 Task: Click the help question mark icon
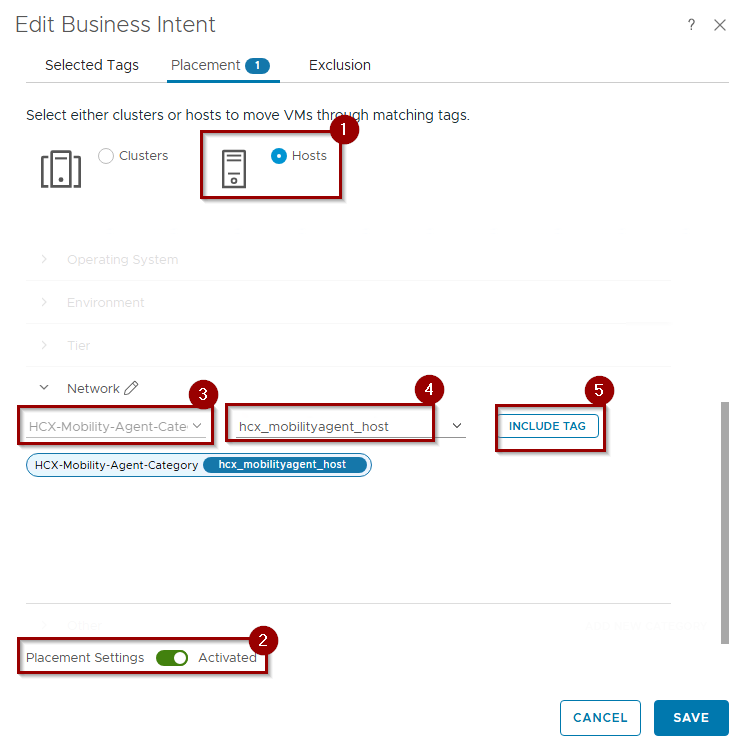(691, 25)
